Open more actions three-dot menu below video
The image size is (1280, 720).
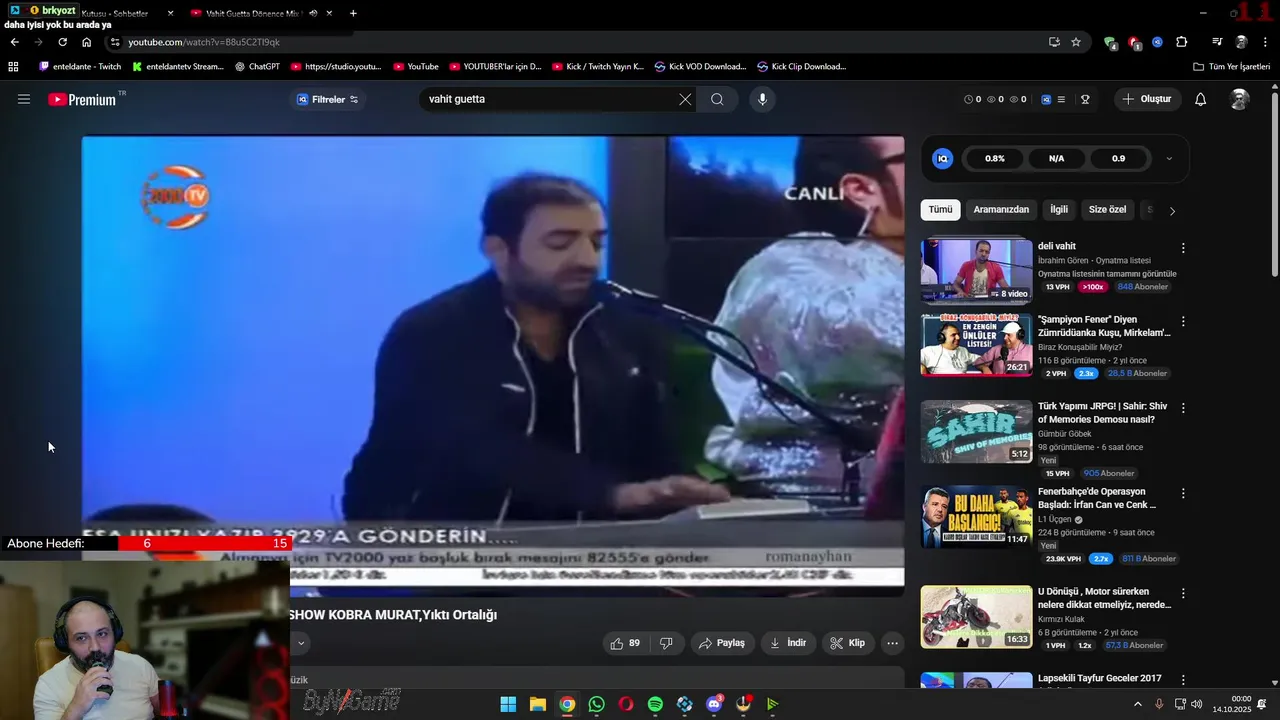(x=893, y=643)
